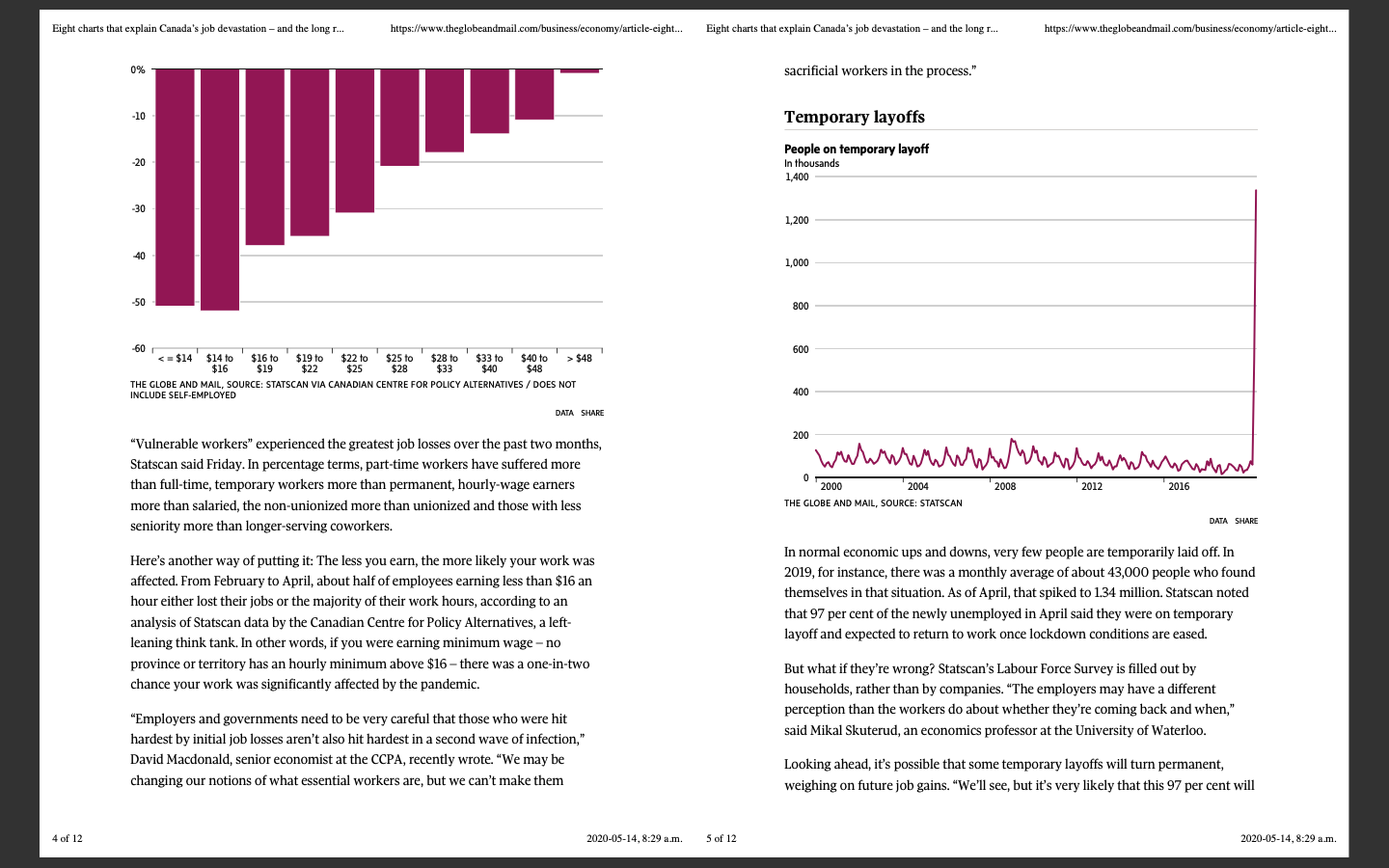
Task: Click the '2004' year label on line chart
Action: 918,487
